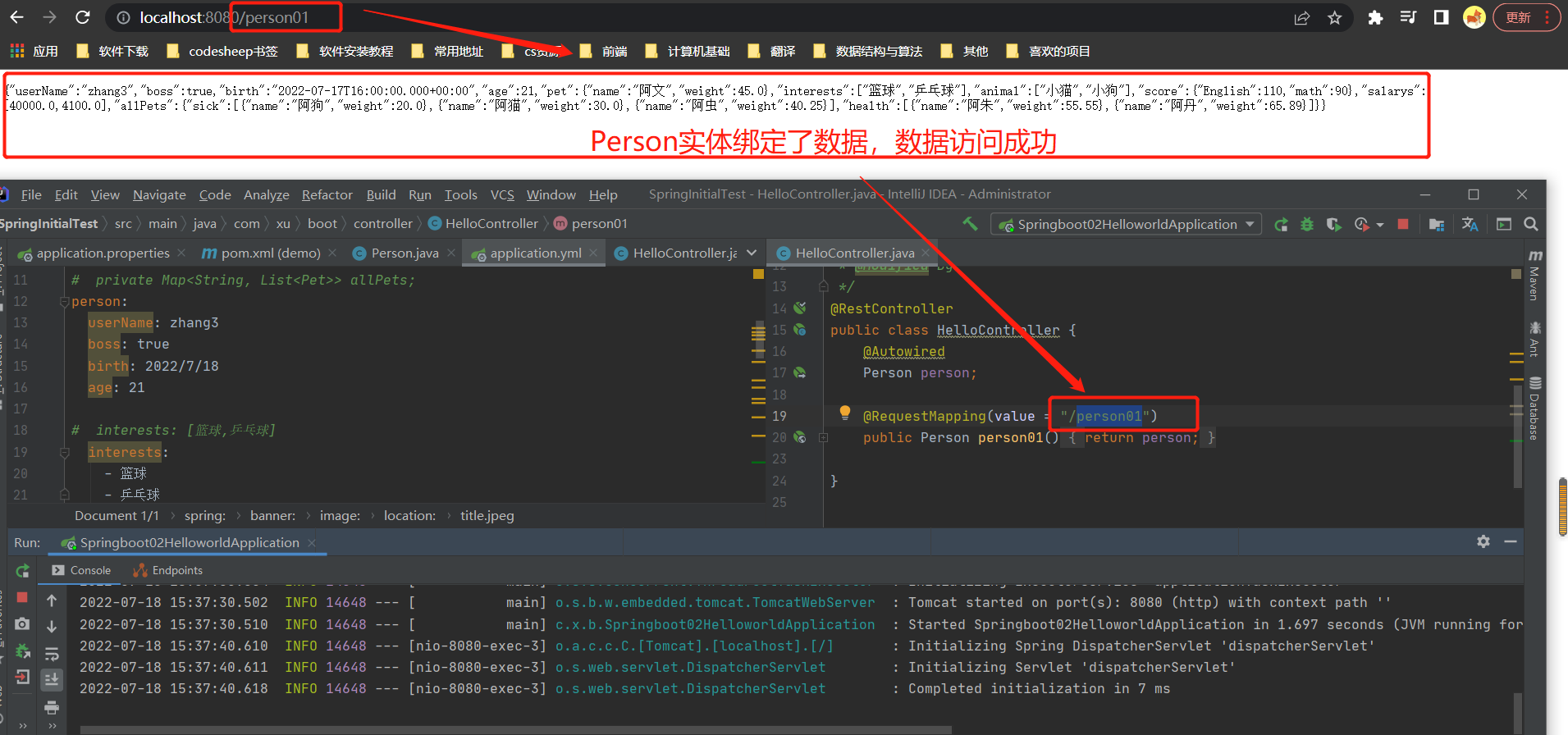
Task: Toggle Soft-Wrap in the console
Action: 52,654
